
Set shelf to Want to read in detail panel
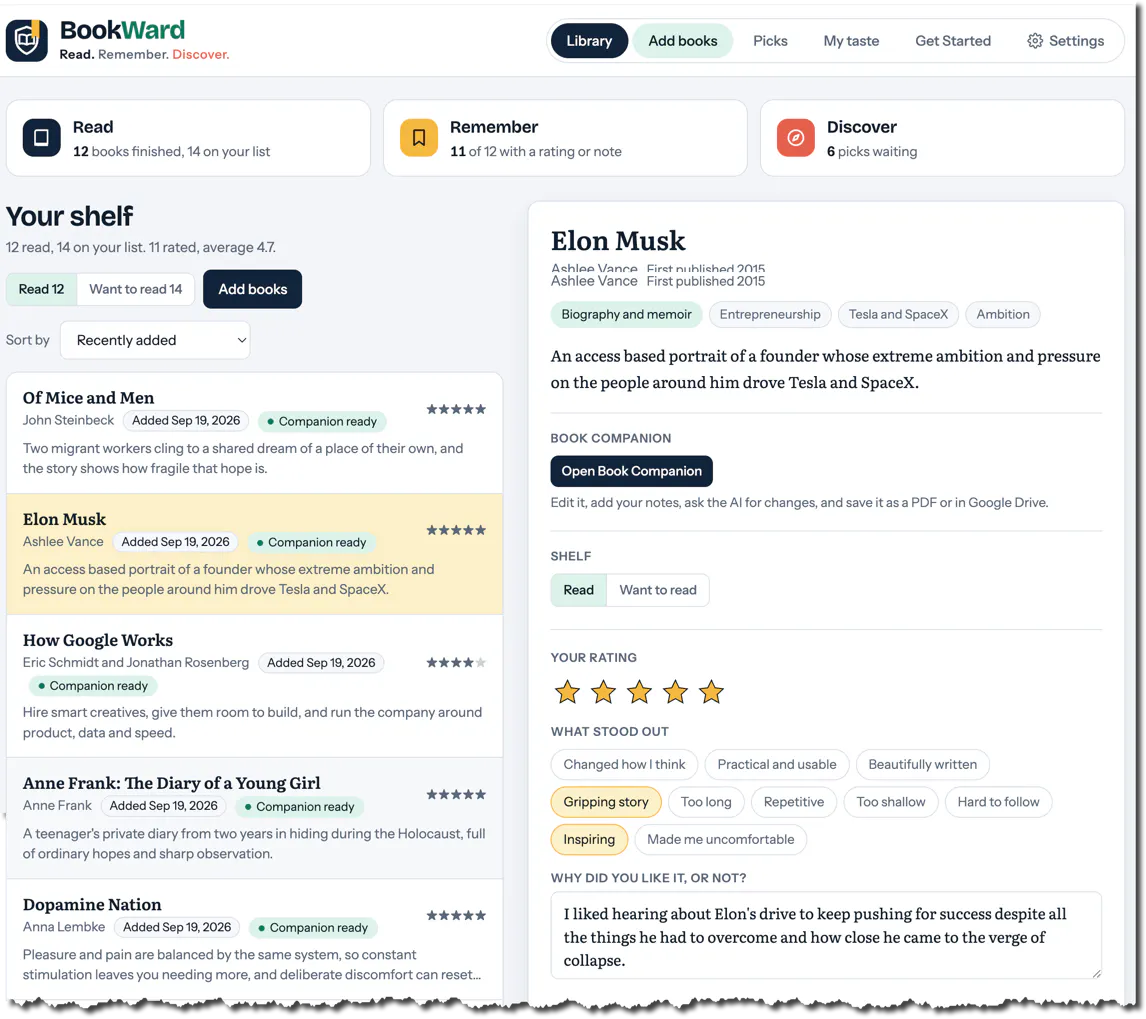658,590
